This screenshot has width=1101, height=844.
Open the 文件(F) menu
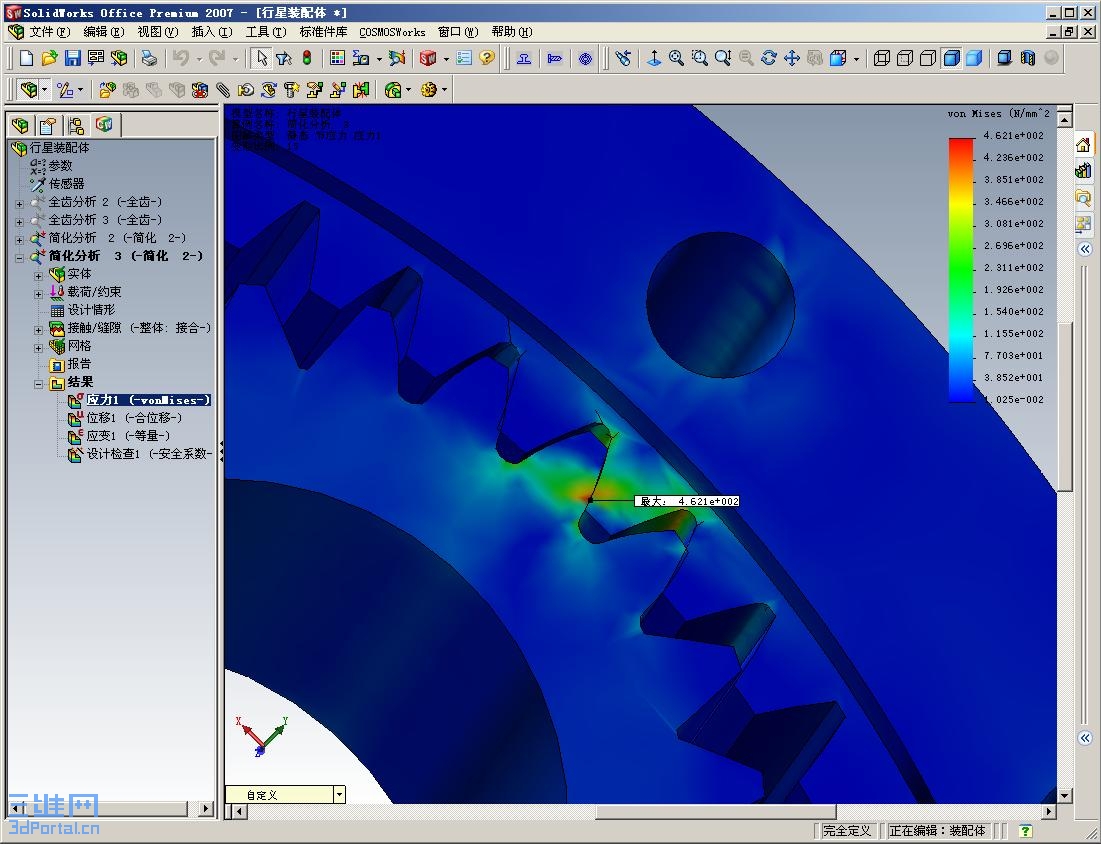point(49,32)
